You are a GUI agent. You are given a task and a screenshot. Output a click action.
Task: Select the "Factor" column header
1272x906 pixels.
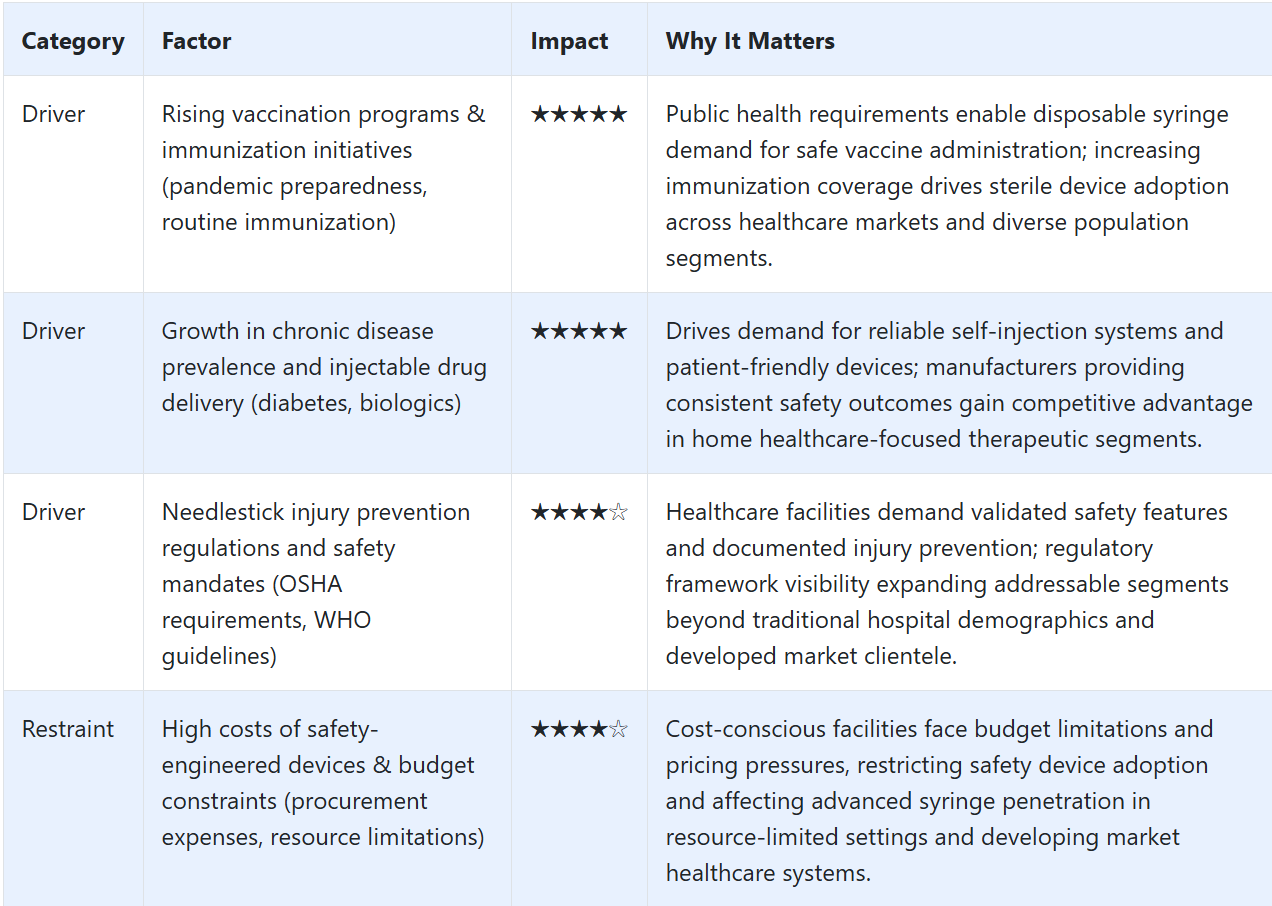point(196,41)
